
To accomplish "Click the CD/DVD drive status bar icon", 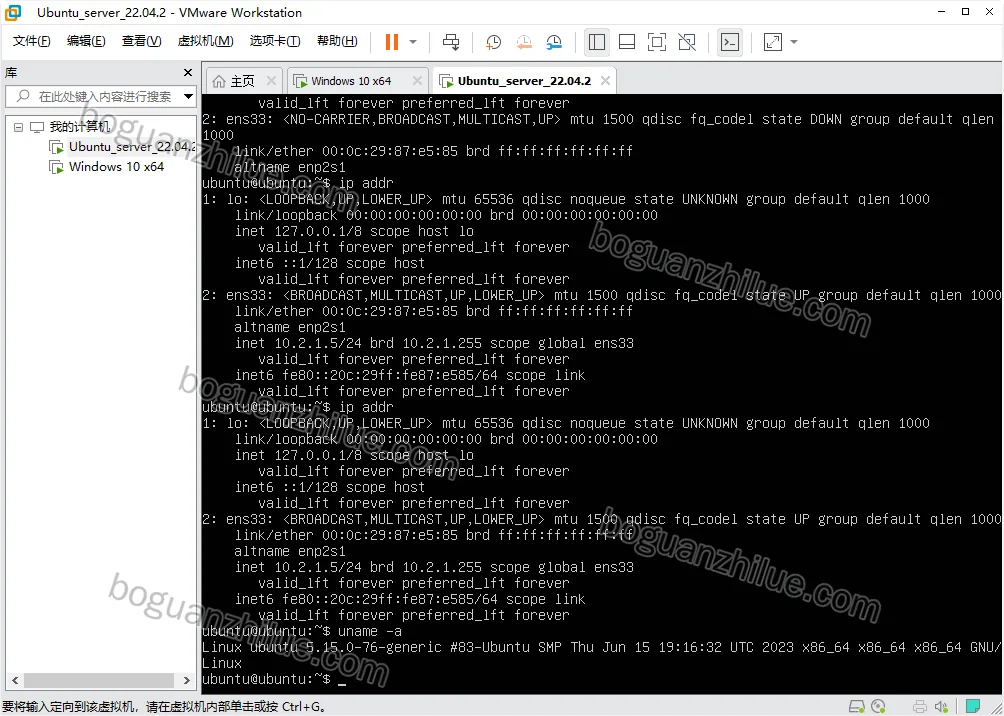I will (x=879, y=706).
